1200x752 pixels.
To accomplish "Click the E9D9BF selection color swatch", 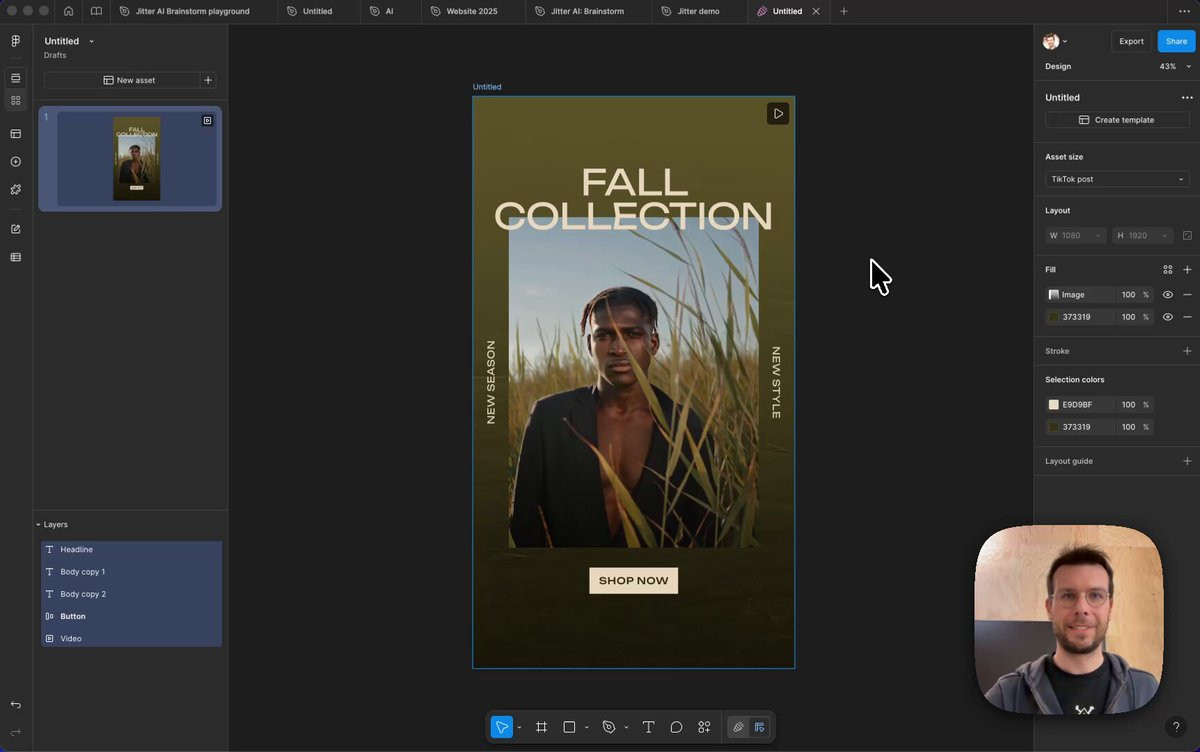I will click(x=1053, y=405).
